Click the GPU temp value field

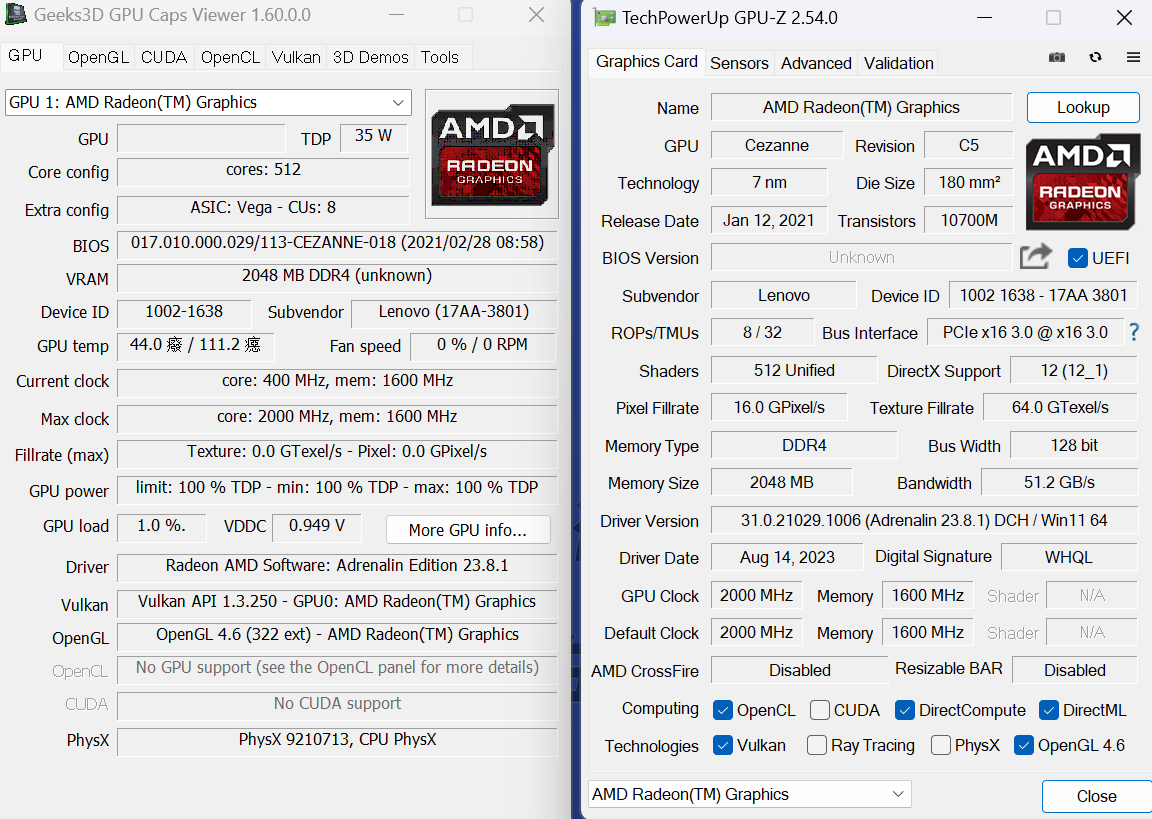point(195,346)
